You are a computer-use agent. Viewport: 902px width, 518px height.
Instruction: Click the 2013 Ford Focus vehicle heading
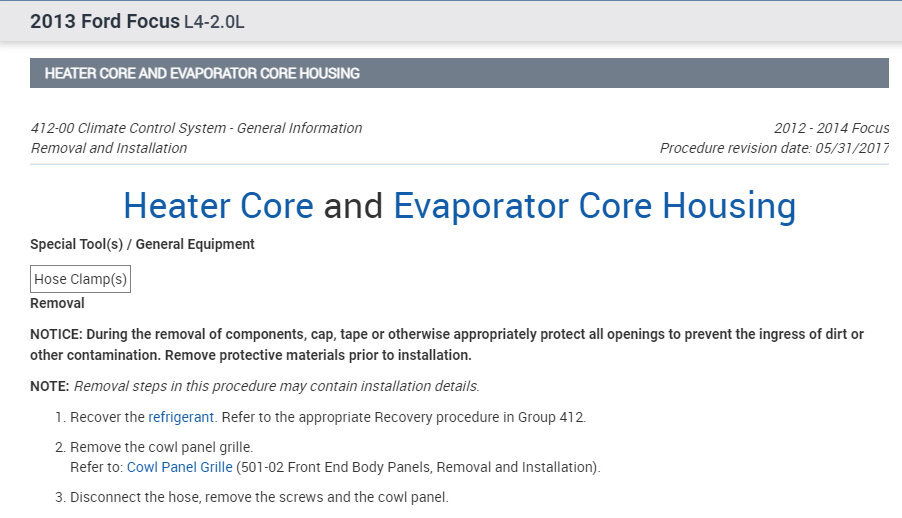(105, 21)
